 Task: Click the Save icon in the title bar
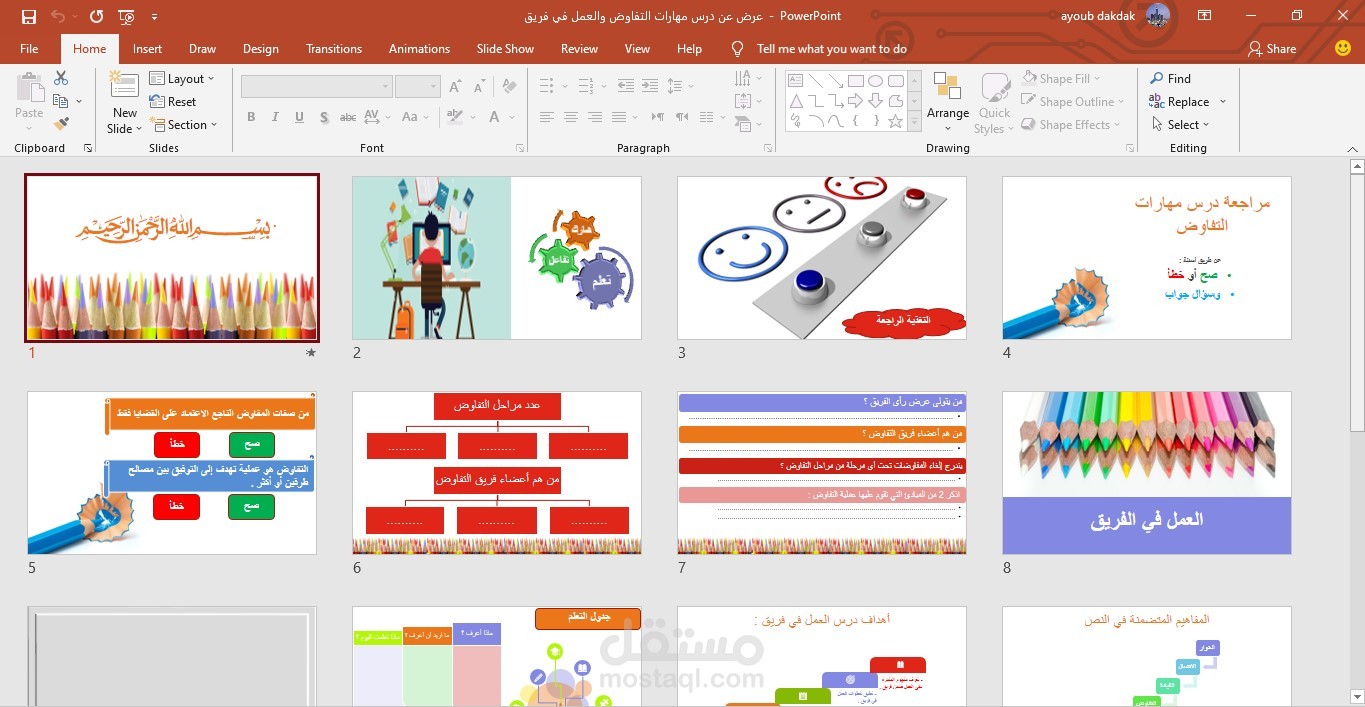(28, 16)
